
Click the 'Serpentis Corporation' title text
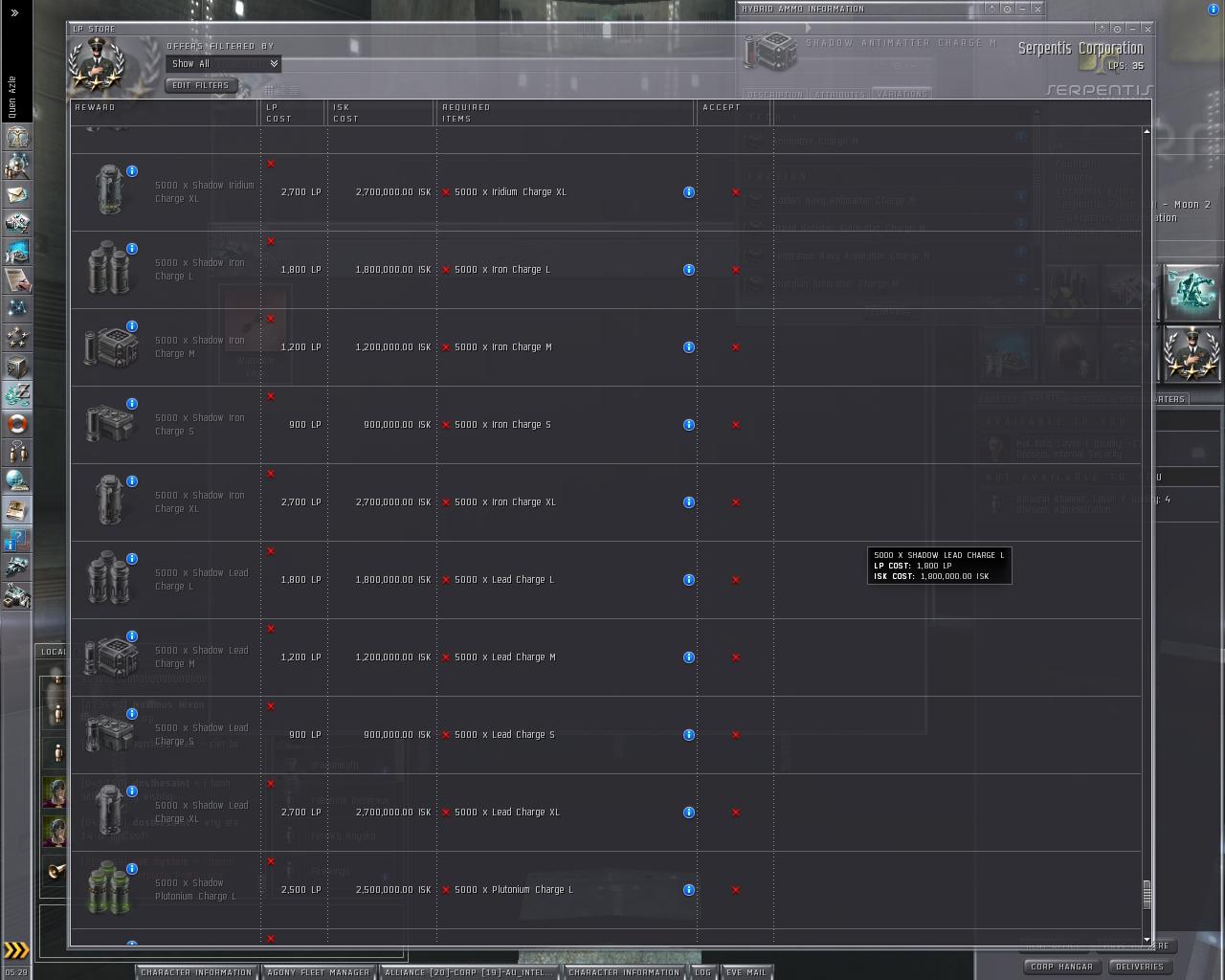coord(1080,48)
